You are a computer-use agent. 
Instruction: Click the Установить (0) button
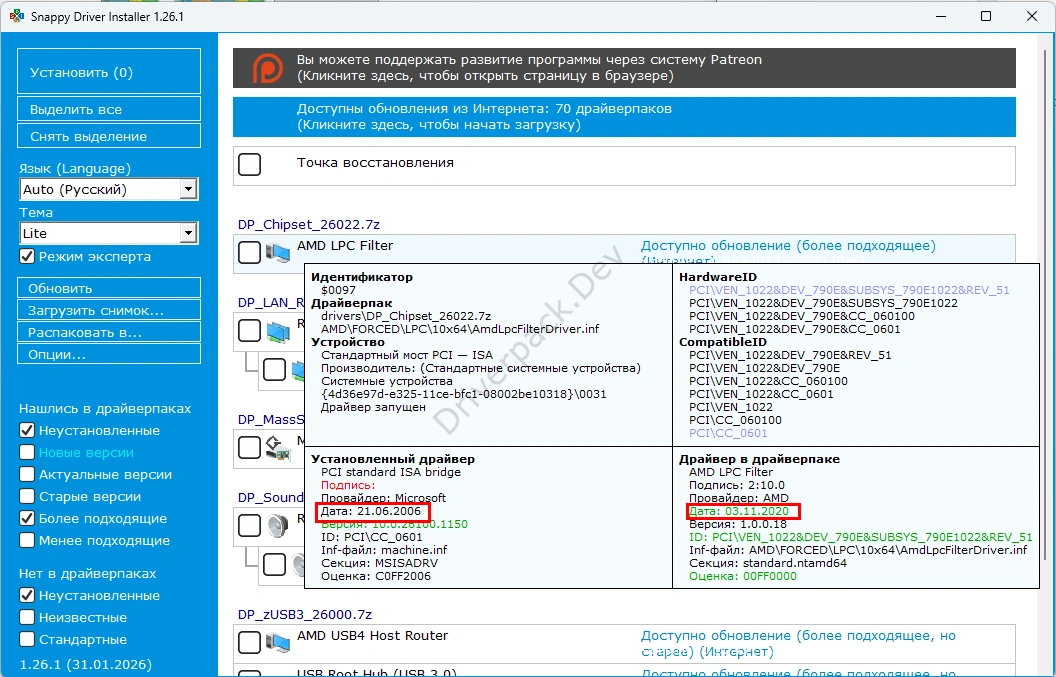(108, 71)
